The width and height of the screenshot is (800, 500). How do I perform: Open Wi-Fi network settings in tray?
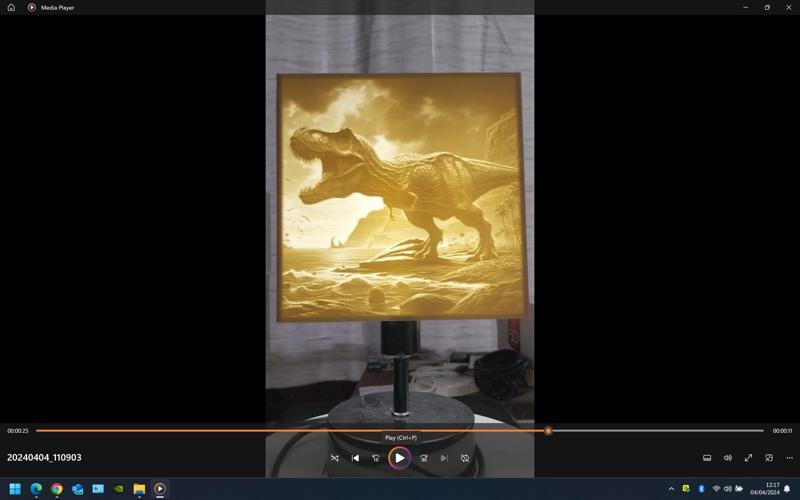[x=716, y=489]
